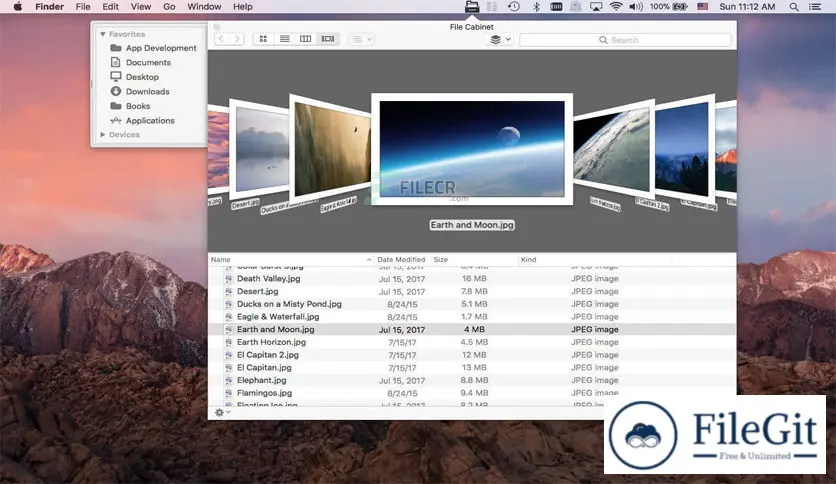Click the Elephant.jpg file icon
The image size is (836, 484).
228,381
